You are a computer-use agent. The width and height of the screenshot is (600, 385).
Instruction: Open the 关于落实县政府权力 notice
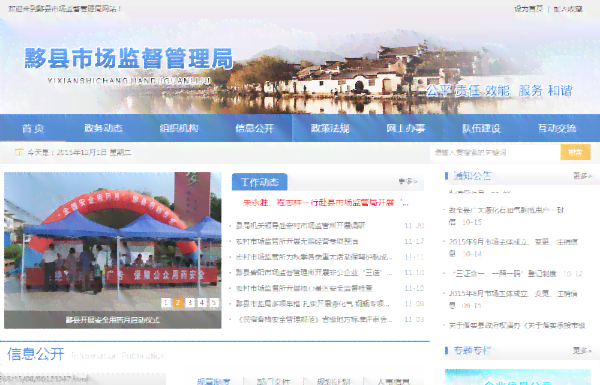(517, 326)
